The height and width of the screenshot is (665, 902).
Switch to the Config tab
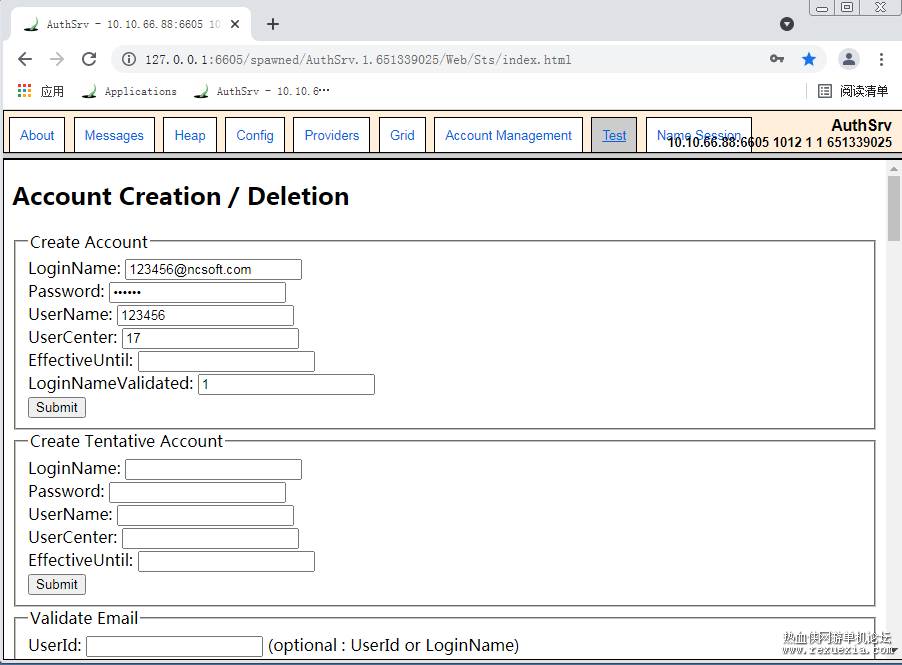click(255, 135)
